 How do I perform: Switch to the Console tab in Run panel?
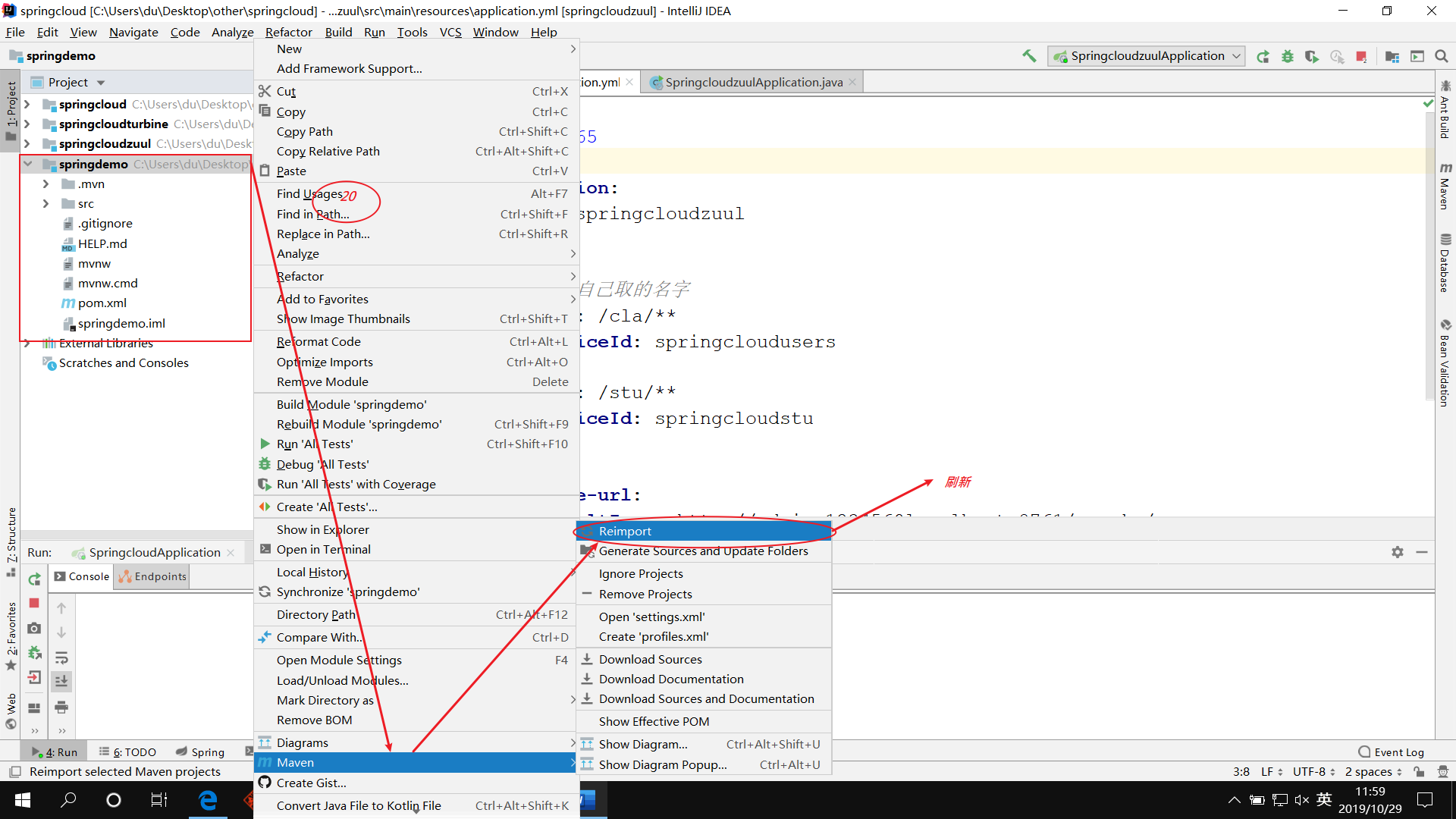pos(82,576)
